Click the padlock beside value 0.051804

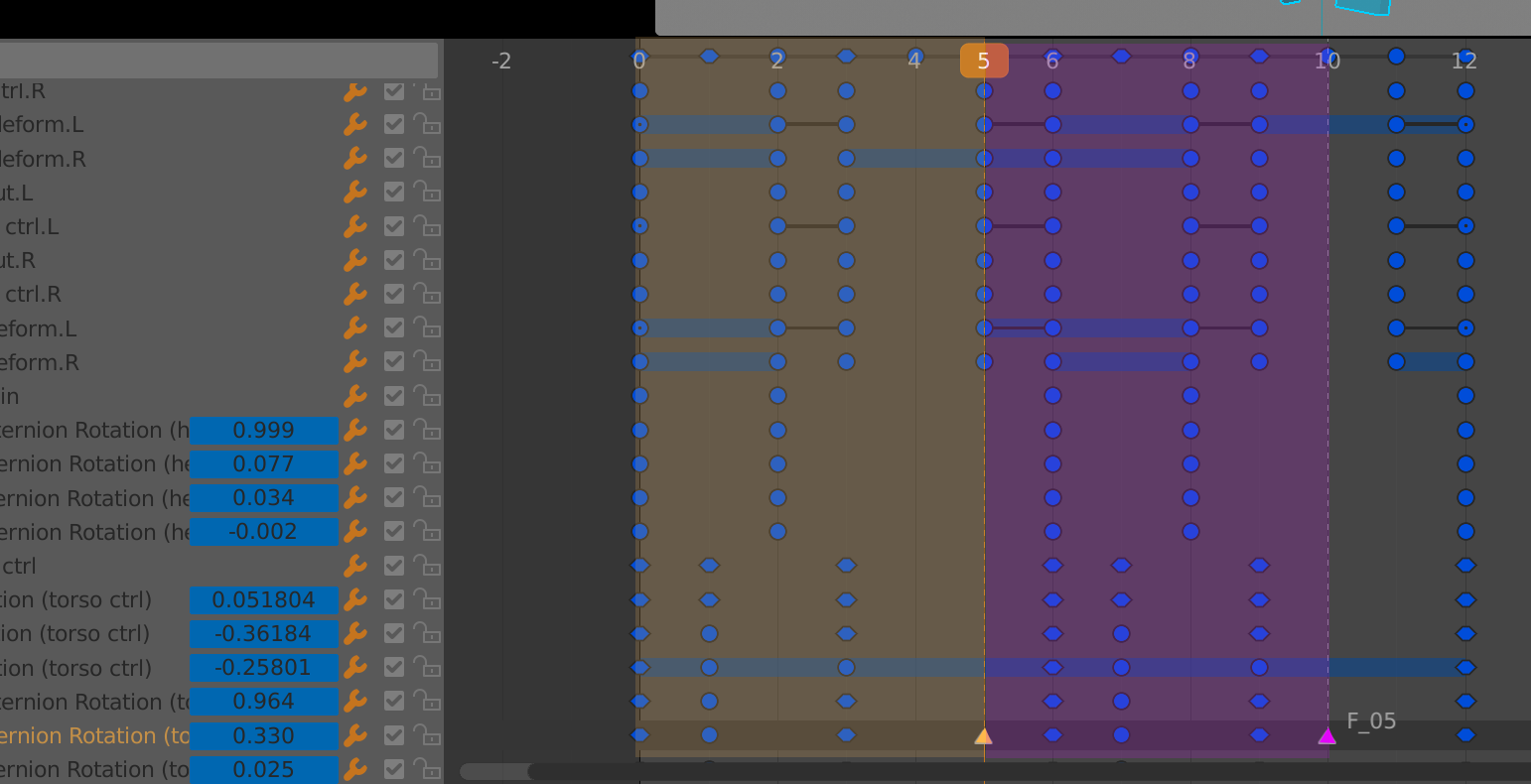pos(427,599)
